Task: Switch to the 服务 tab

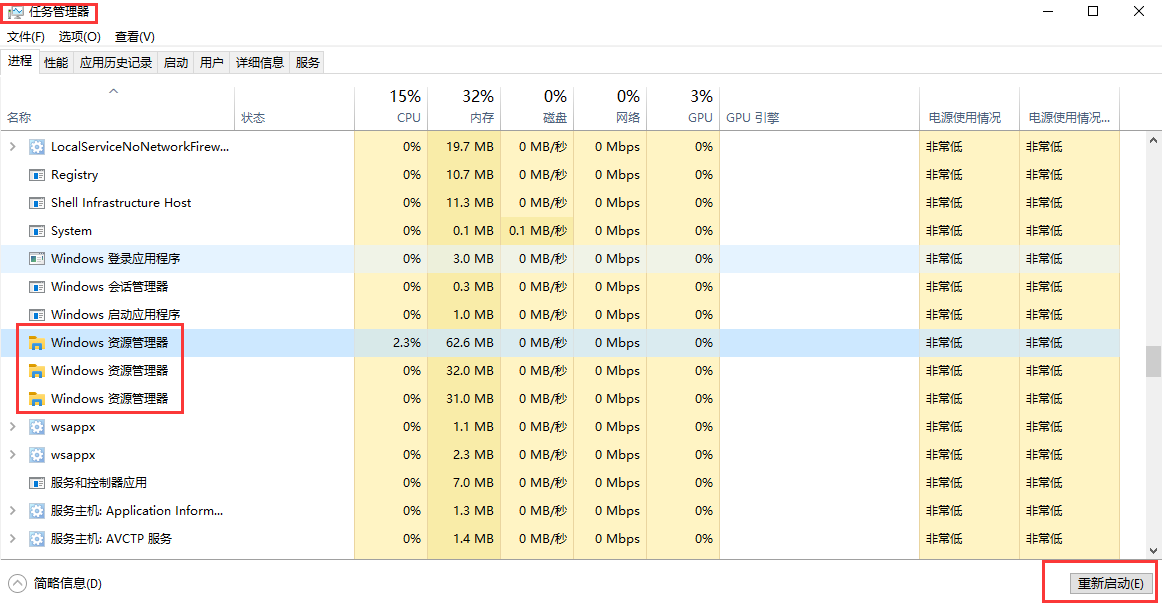Action: [308, 63]
